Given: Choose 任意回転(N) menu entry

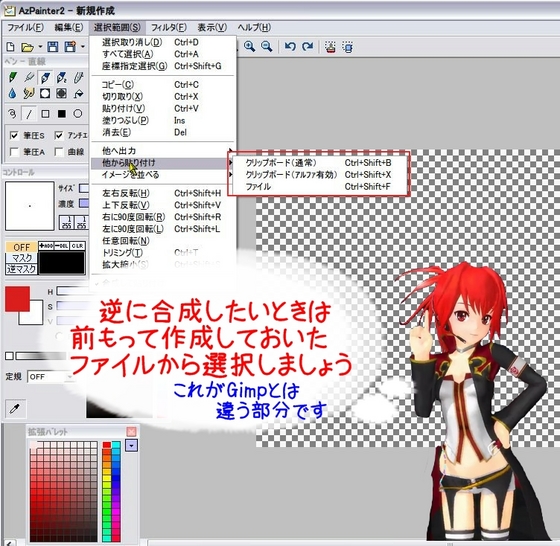Looking at the screenshot, I should 162,241.
